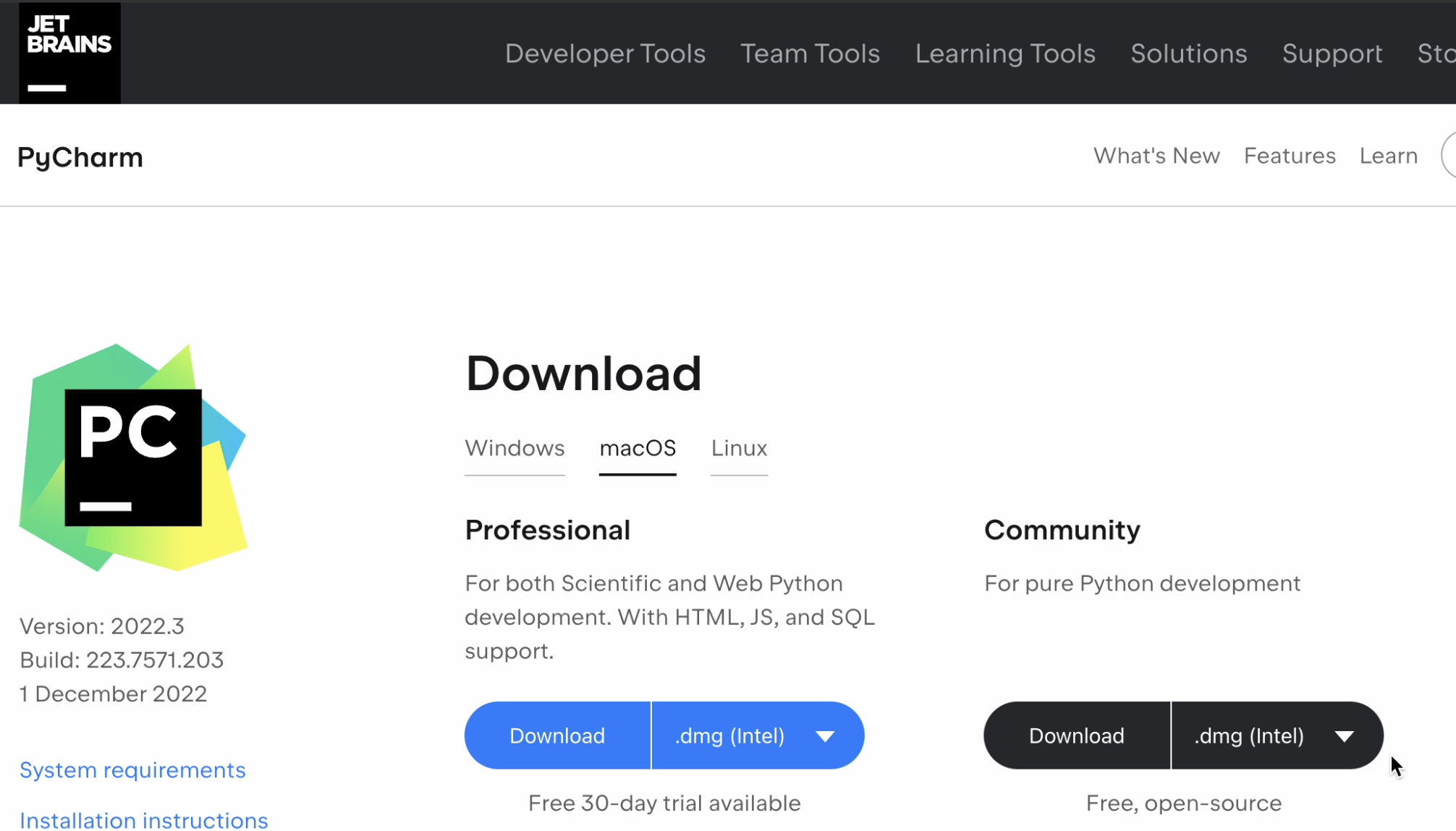The image size is (1456, 831).
Task: Click the Community dropdown arrow icon
Action: pos(1344,736)
